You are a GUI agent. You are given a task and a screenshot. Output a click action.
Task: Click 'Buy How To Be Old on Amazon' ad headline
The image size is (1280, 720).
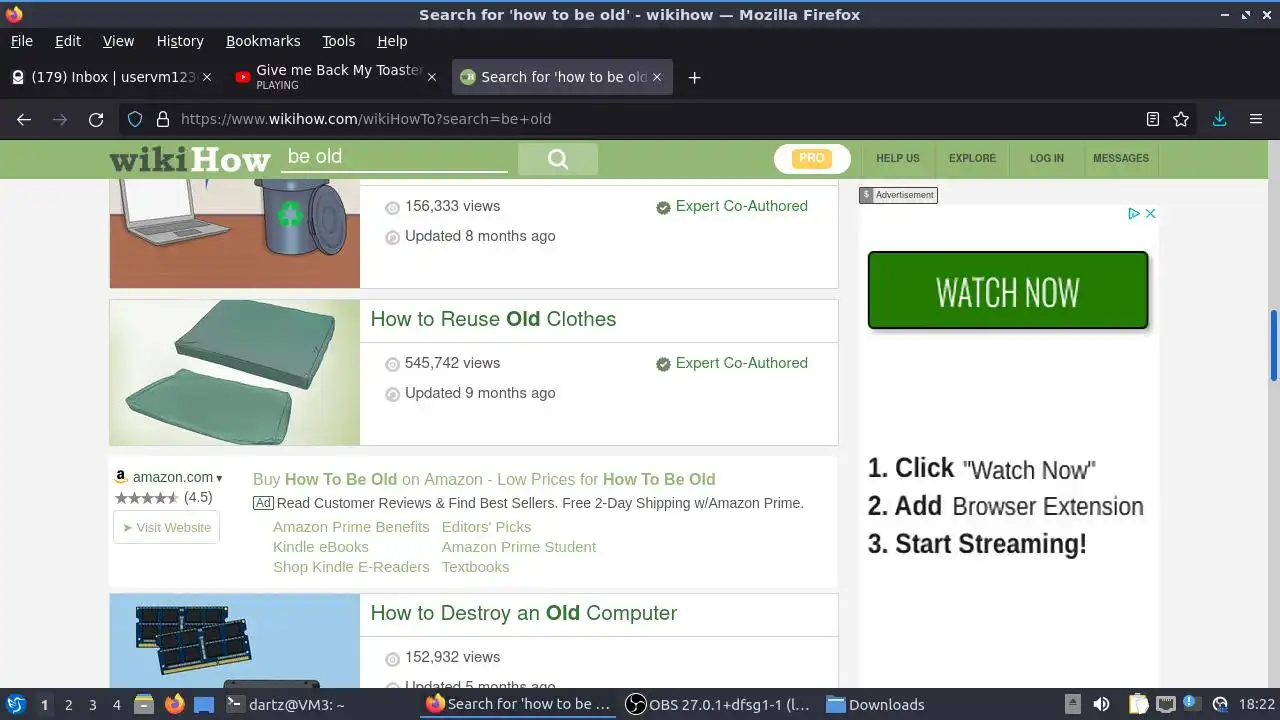coord(484,480)
